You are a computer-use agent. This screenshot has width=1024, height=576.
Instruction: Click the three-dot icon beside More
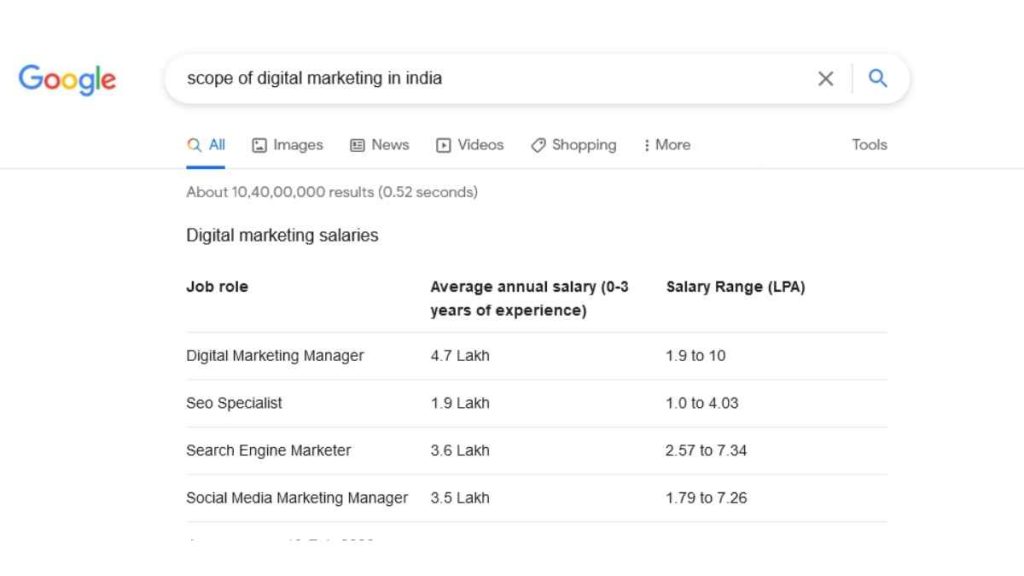[x=647, y=146]
